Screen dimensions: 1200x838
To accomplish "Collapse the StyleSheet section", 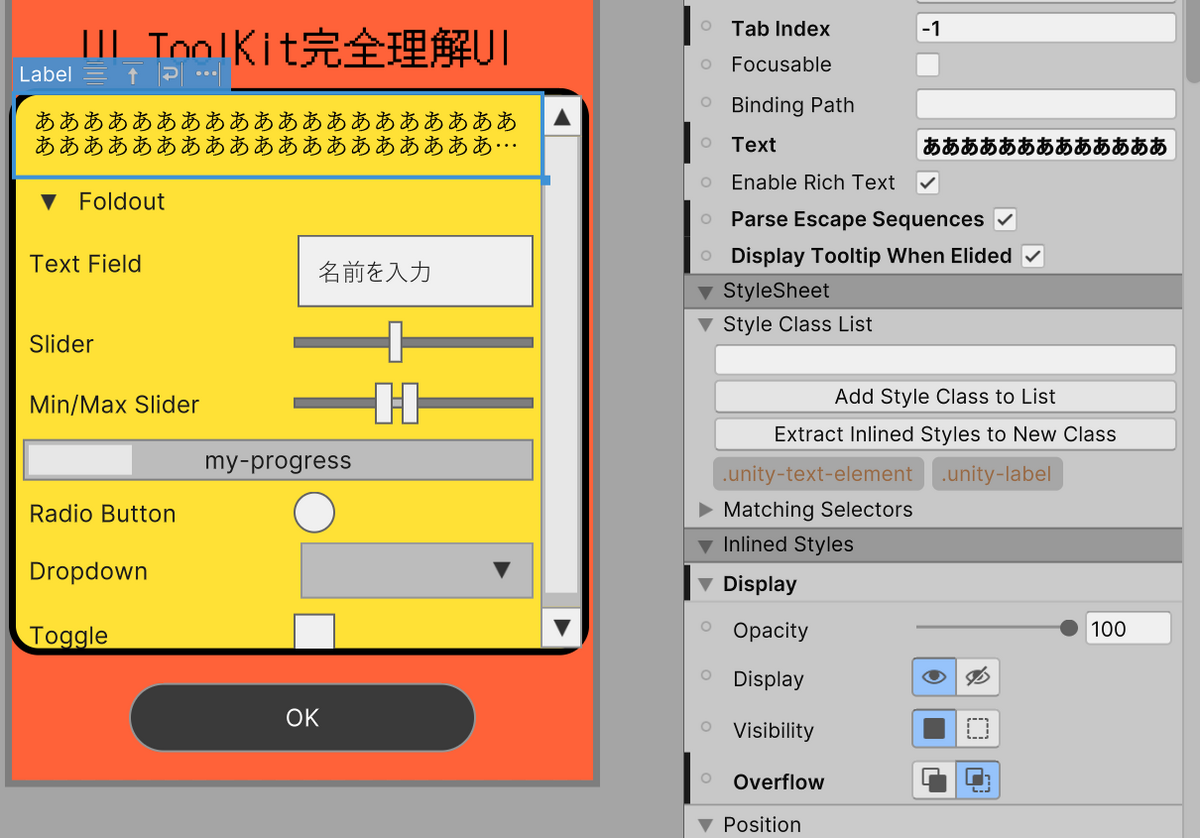I will click(707, 292).
